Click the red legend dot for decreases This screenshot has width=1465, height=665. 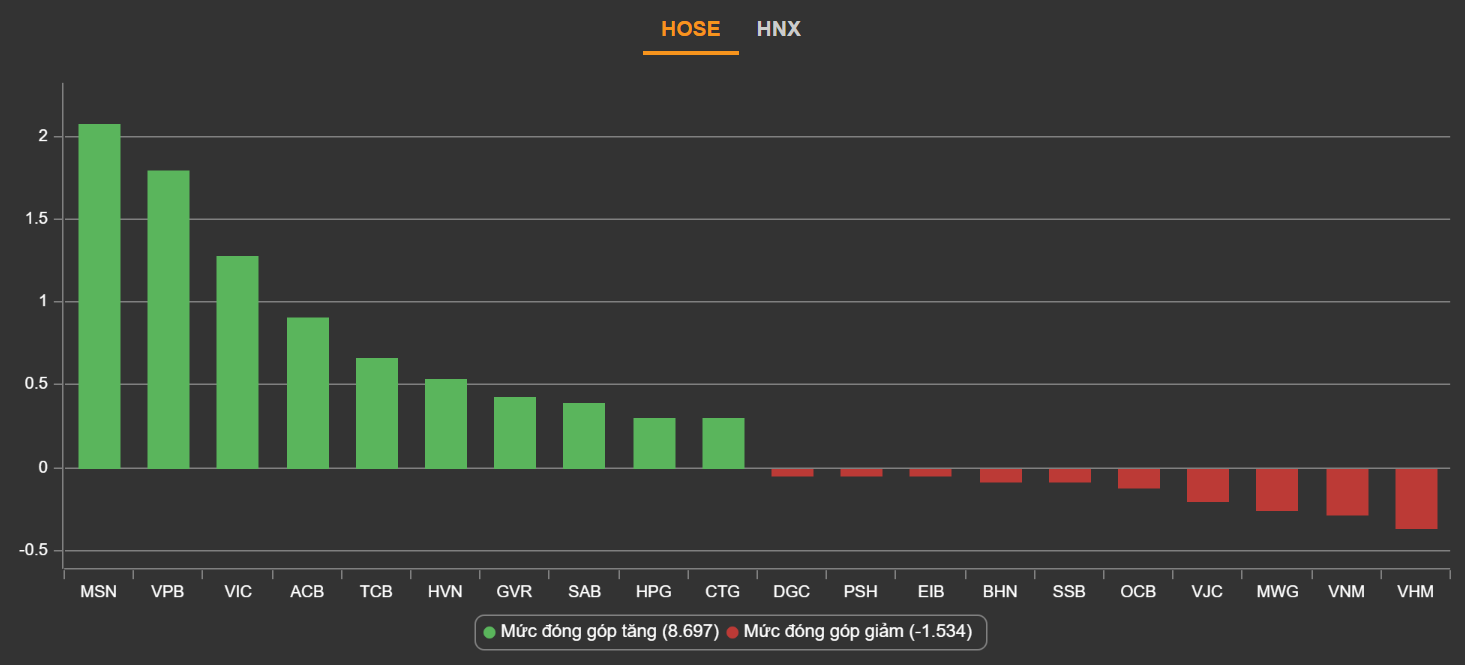[732, 632]
